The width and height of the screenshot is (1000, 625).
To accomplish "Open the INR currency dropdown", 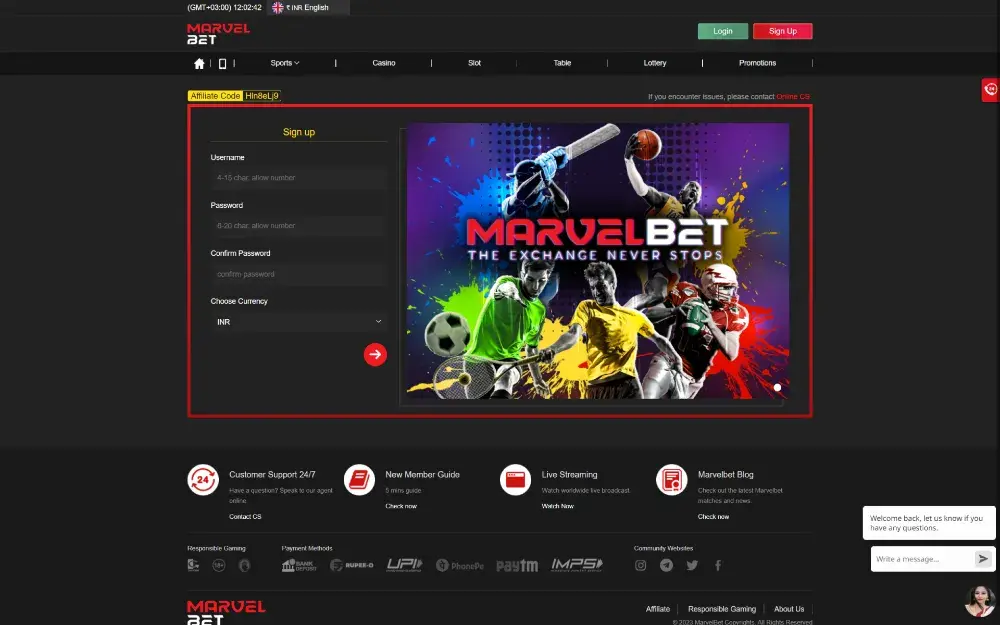I will [297, 321].
